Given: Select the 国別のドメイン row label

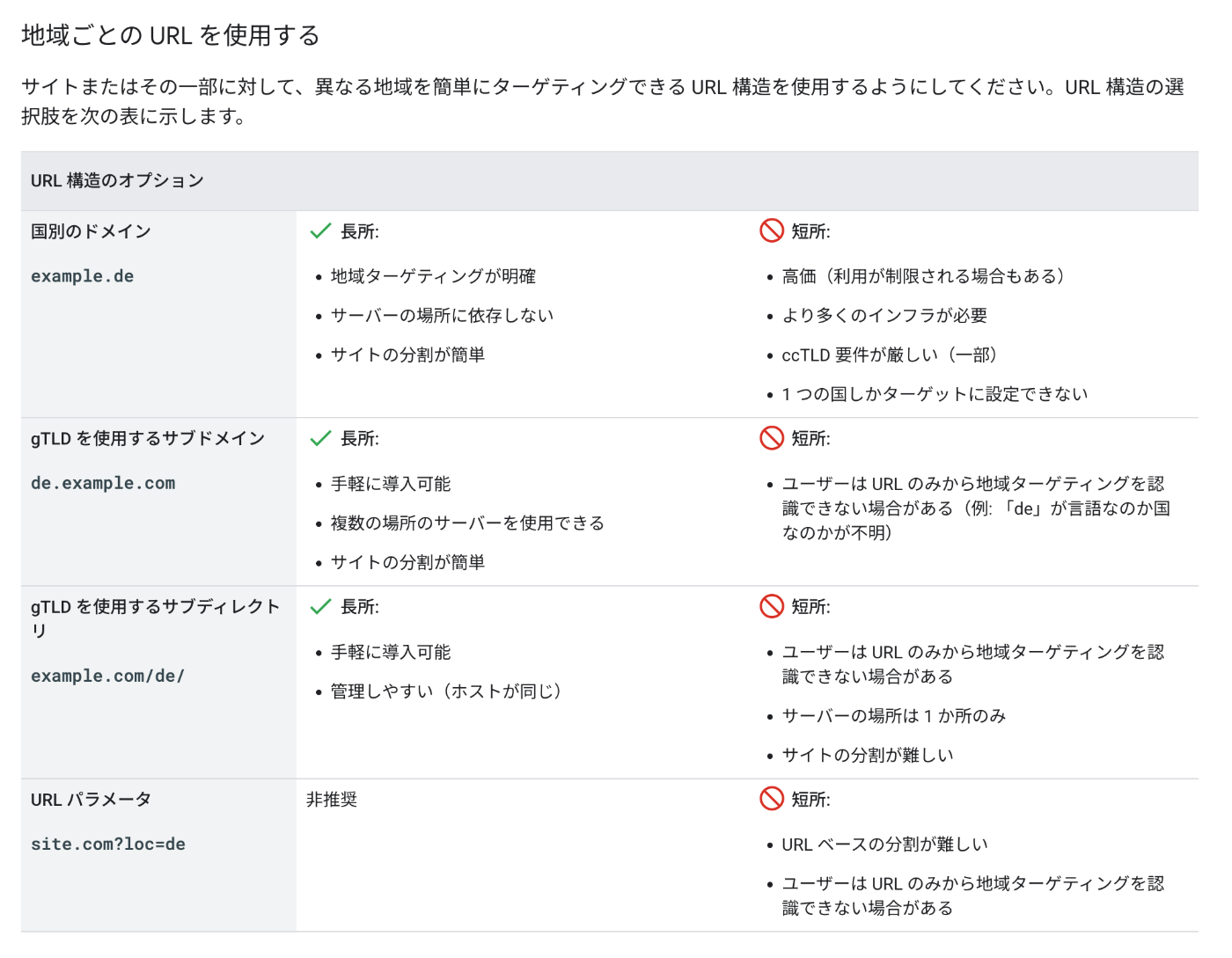Looking at the screenshot, I should [x=91, y=230].
